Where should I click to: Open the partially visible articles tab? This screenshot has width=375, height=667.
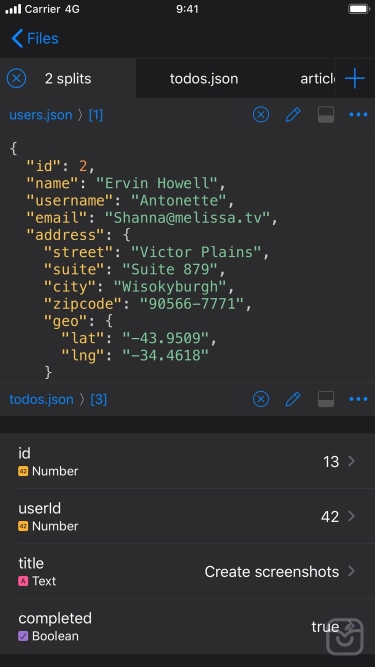[x=317, y=79]
